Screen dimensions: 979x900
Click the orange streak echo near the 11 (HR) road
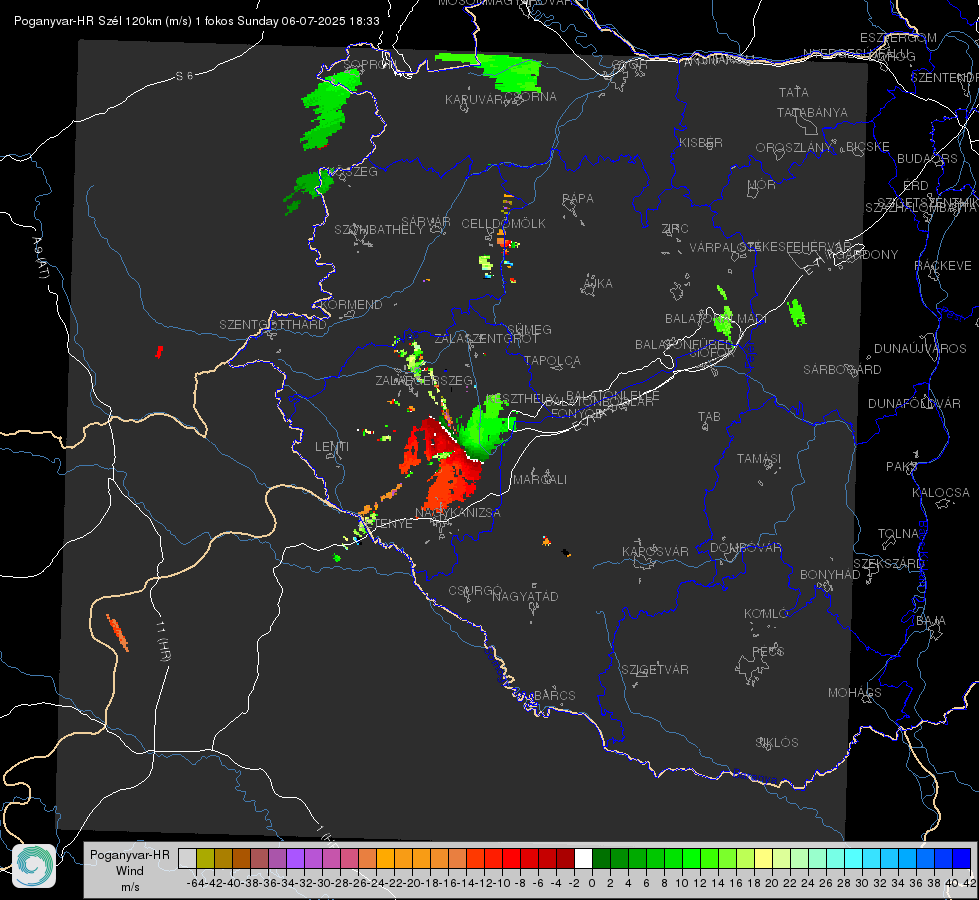pos(117,633)
